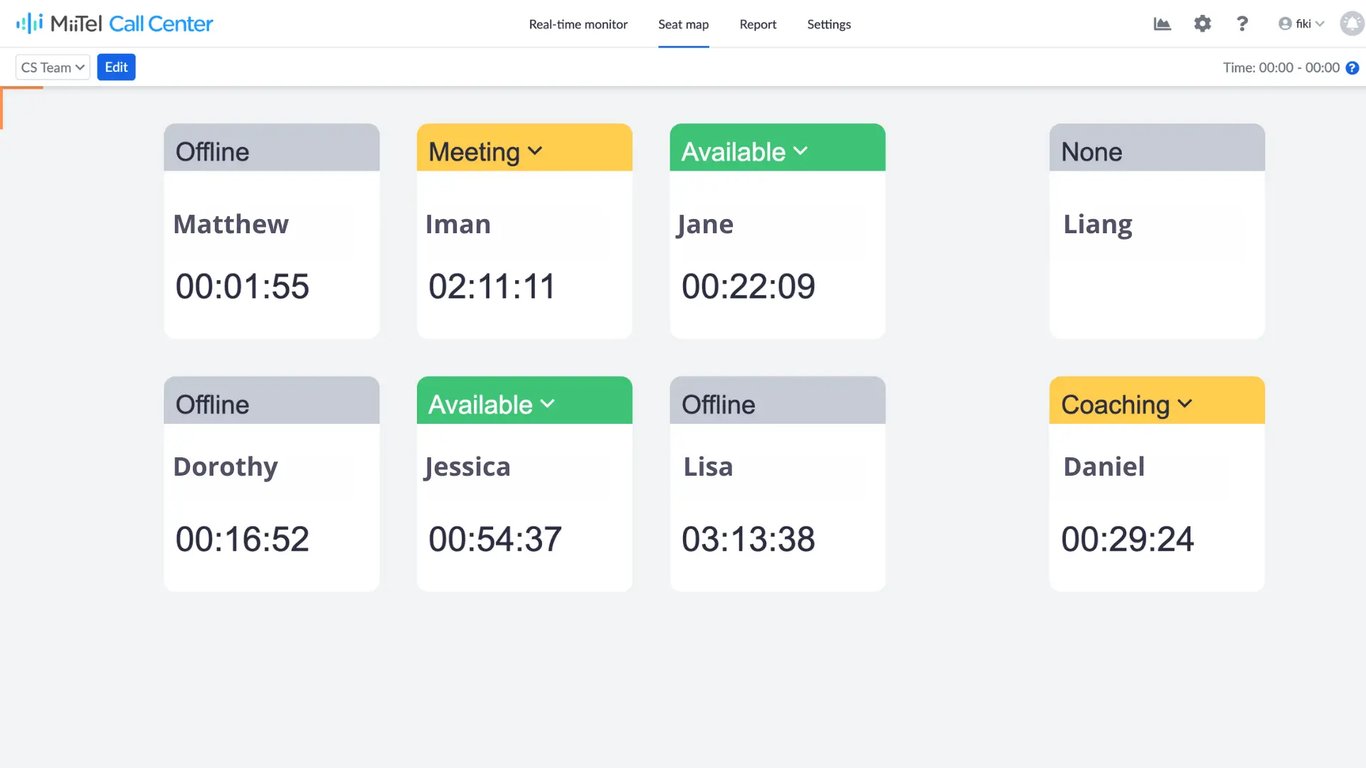Select Iman's seat card name
Viewport: 1366px width, 768px height.
pos(458,224)
